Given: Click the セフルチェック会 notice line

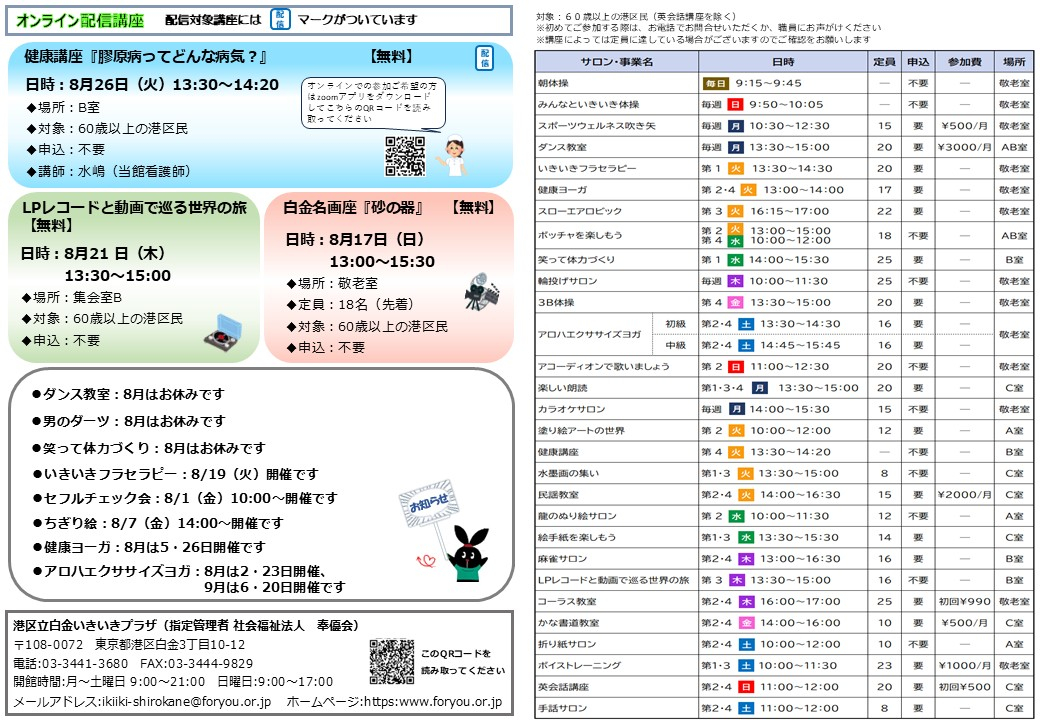Looking at the screenshot, I should pos(185,499).
